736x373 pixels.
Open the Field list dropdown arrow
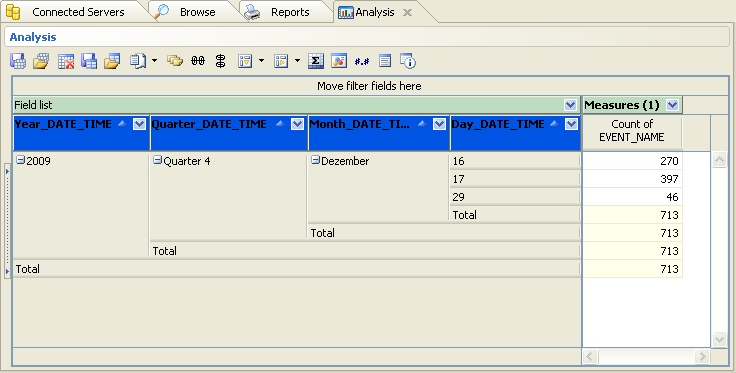[x=570, y=105]
